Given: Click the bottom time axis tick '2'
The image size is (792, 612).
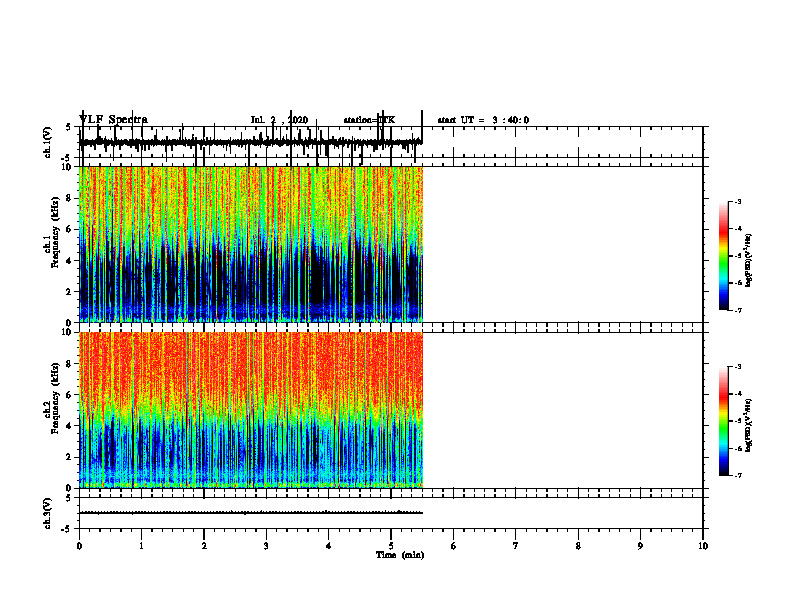Looking at the screenshot, I should (204, 545).
